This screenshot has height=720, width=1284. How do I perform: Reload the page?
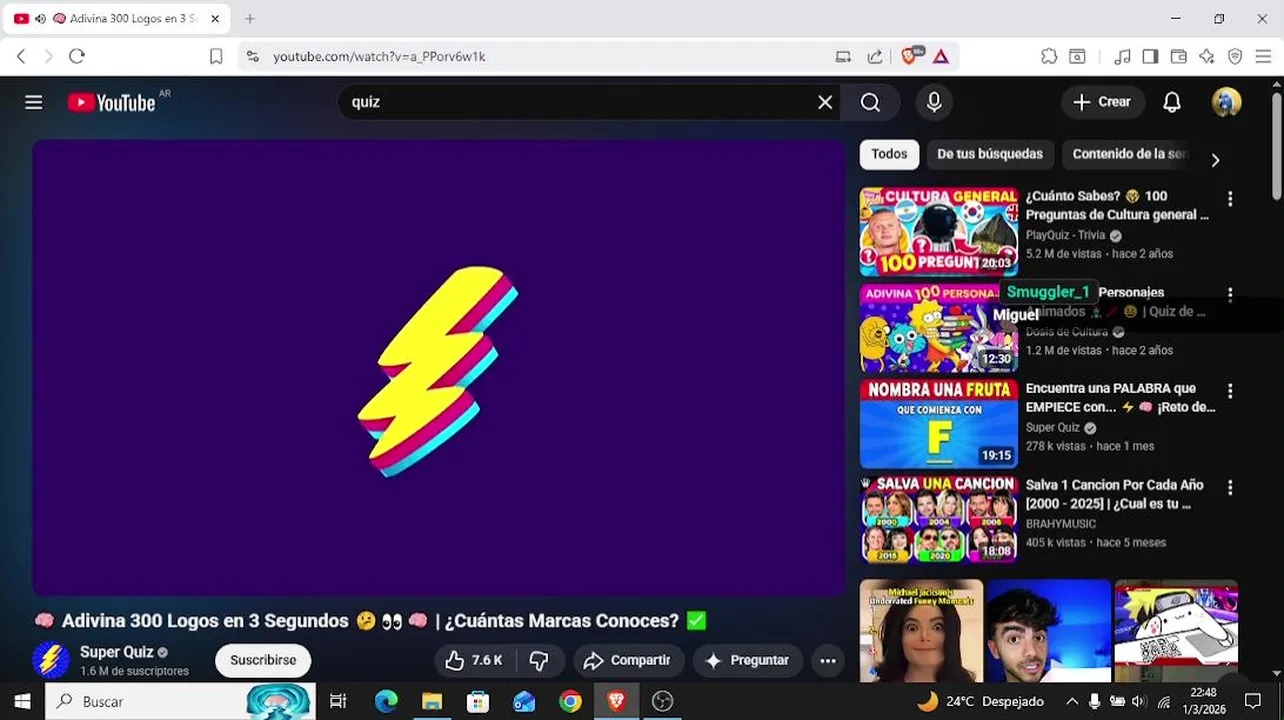point(77,56)
